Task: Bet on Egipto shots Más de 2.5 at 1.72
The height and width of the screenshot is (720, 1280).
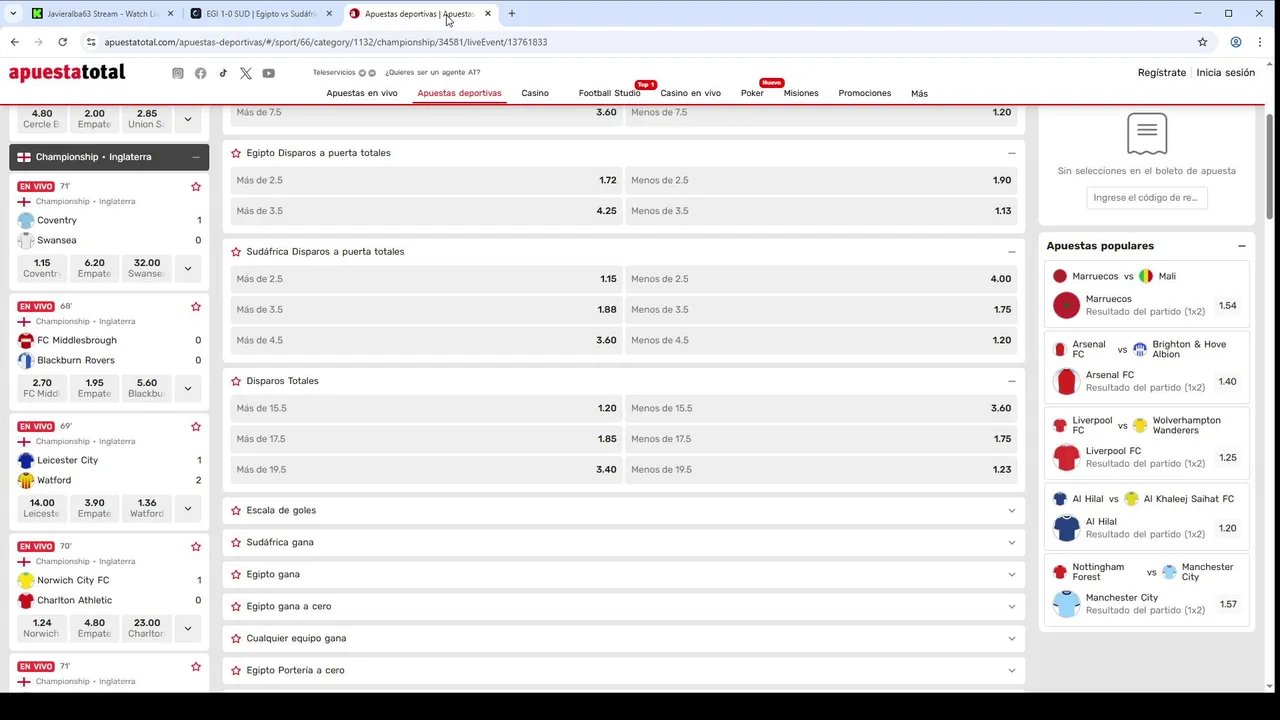Action: pos(426,180)
